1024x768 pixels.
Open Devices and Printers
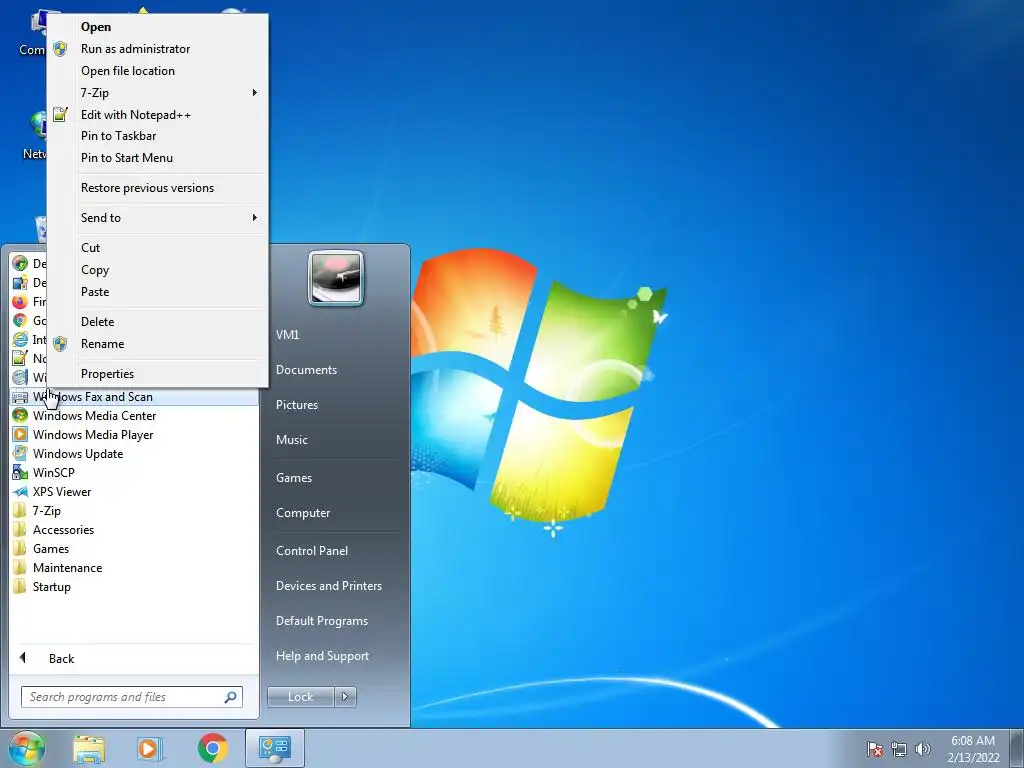point(329,586)
